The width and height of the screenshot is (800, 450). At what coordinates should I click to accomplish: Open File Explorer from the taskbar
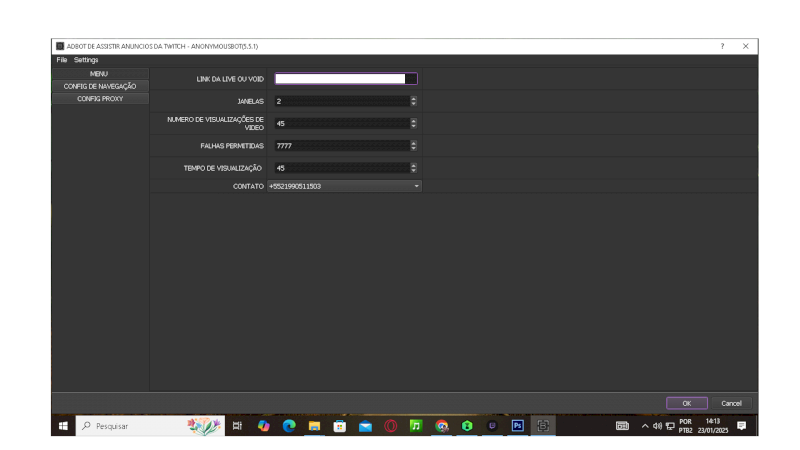point(314,426)
